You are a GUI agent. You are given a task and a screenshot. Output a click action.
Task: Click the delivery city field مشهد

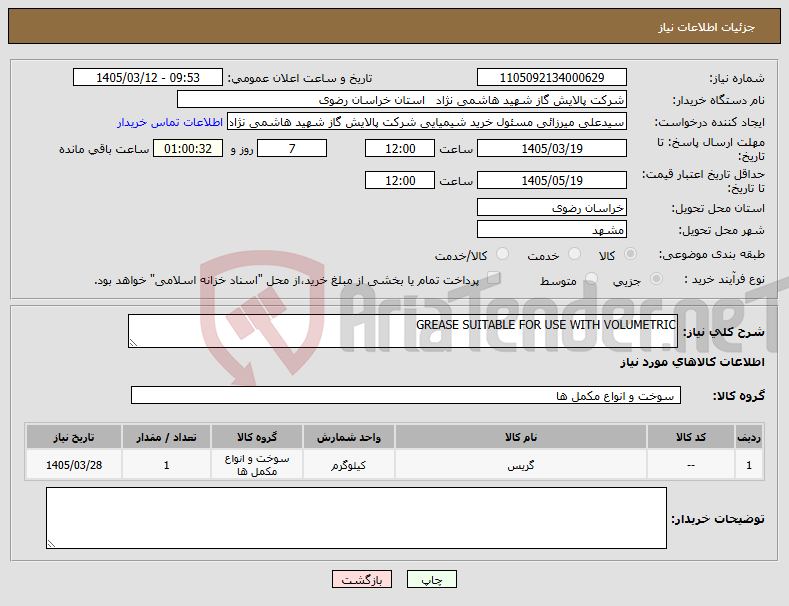[x=552, y=230]
